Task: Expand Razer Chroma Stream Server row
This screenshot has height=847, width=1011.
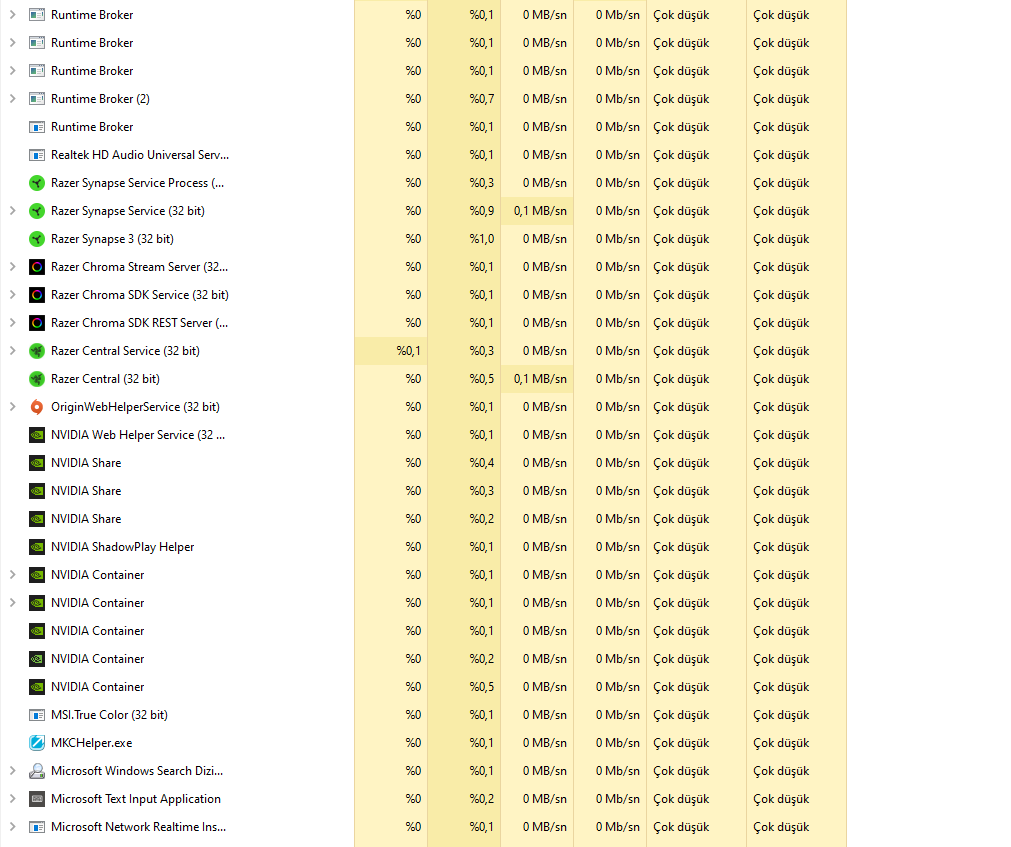Action: coord(12,267)
